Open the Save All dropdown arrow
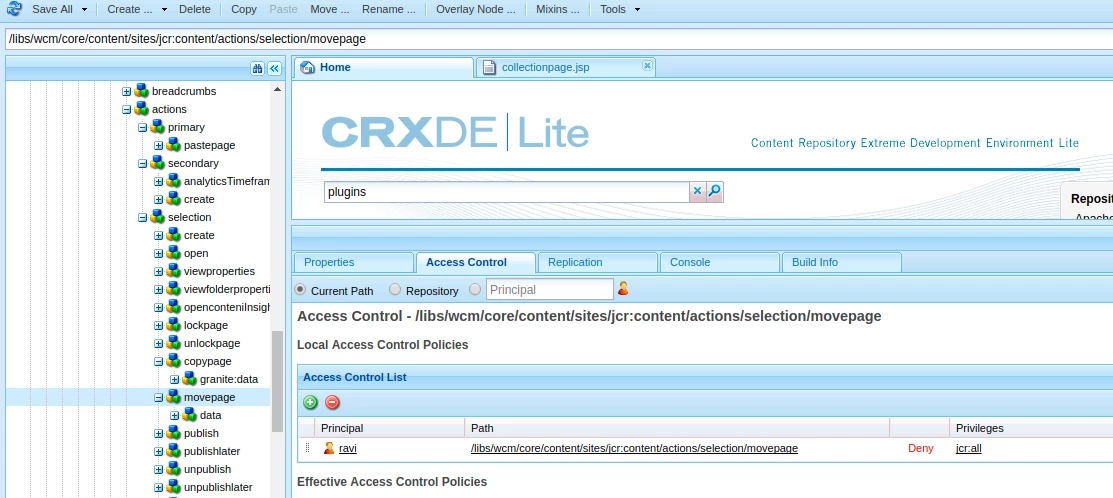The width and height of the screenshot is (1113, 498). (x=84, y=9)
